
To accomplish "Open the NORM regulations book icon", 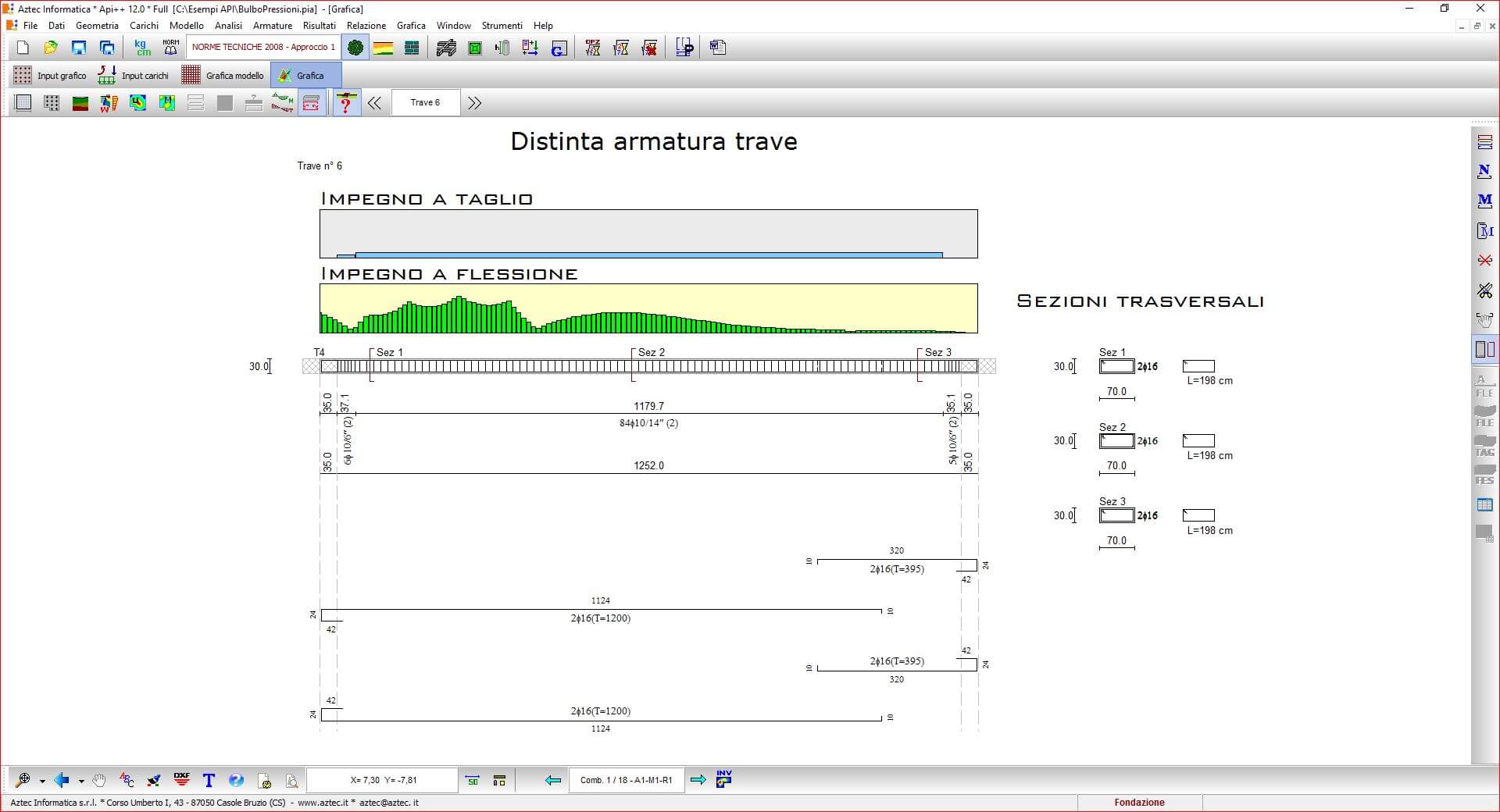I will tap(170, 48).
